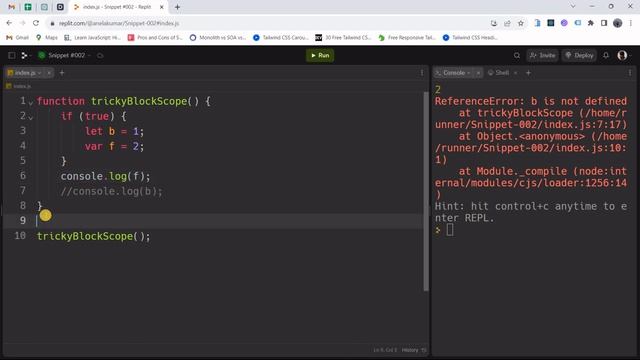The height and width of the screenshot is (360, 640).
Task: Toggle the Replit sidebar panel icon
Action: pos(12,55)
